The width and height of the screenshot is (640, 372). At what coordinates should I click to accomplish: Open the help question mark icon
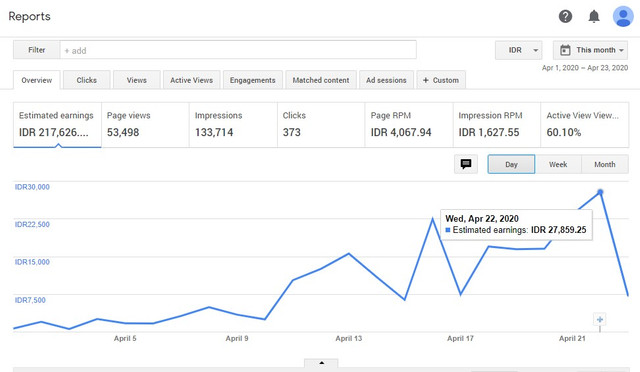(565, 16)
